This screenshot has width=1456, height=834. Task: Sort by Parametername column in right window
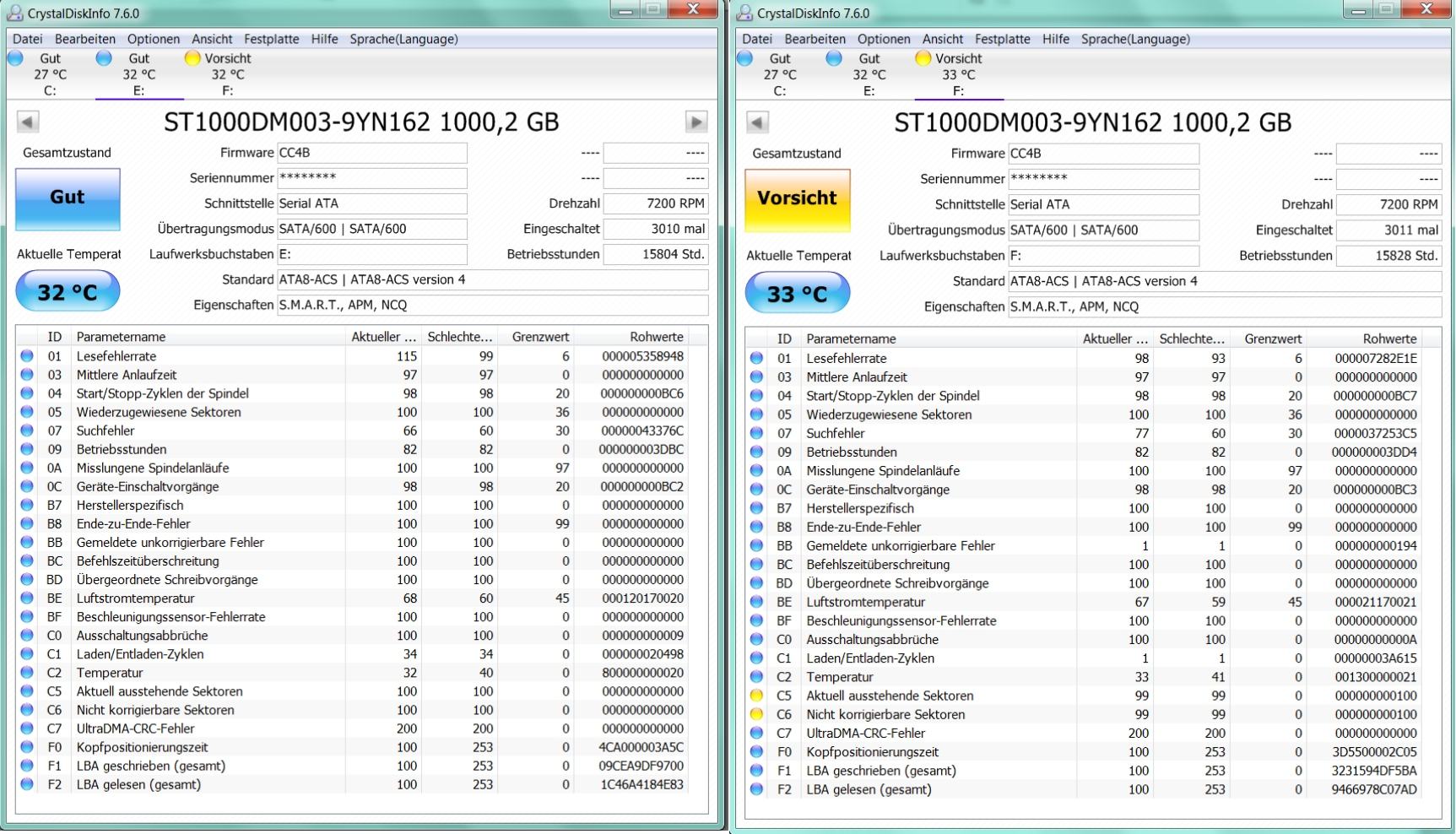pyautogui.click(x=937, y=338)
